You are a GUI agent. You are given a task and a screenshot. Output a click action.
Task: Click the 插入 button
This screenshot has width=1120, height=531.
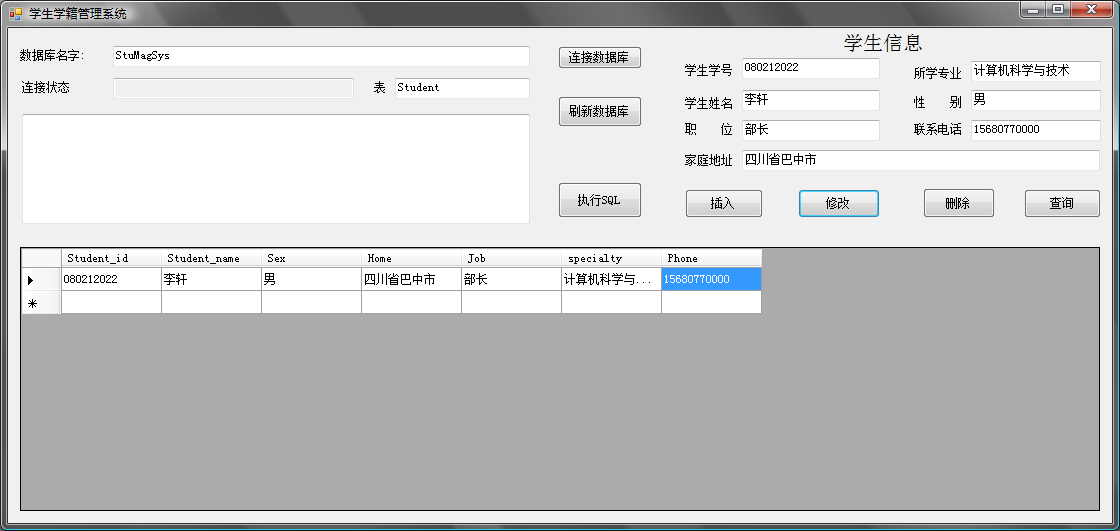723,203
